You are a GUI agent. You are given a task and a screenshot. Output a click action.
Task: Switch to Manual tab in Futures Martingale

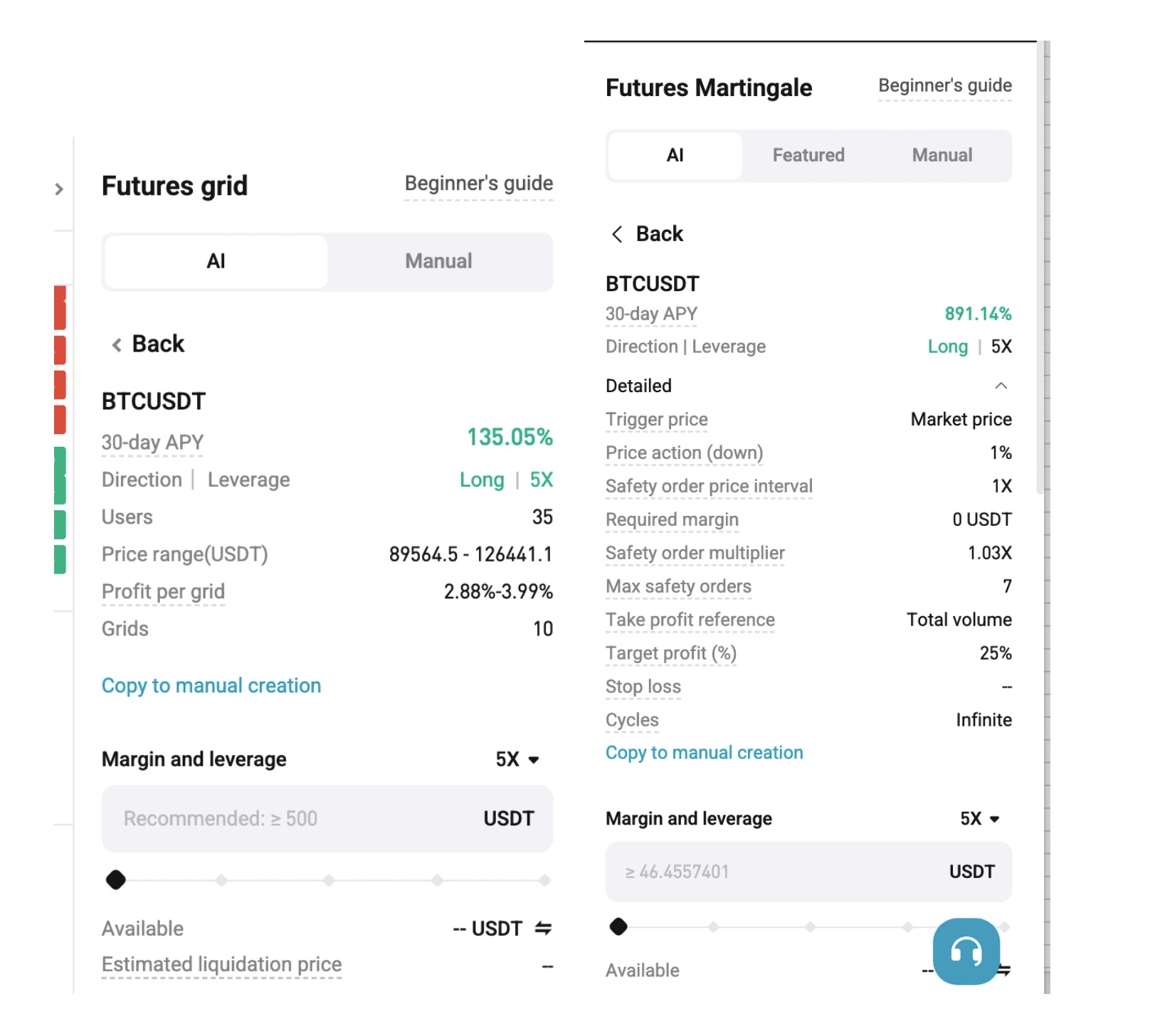(x=941, y=155)
